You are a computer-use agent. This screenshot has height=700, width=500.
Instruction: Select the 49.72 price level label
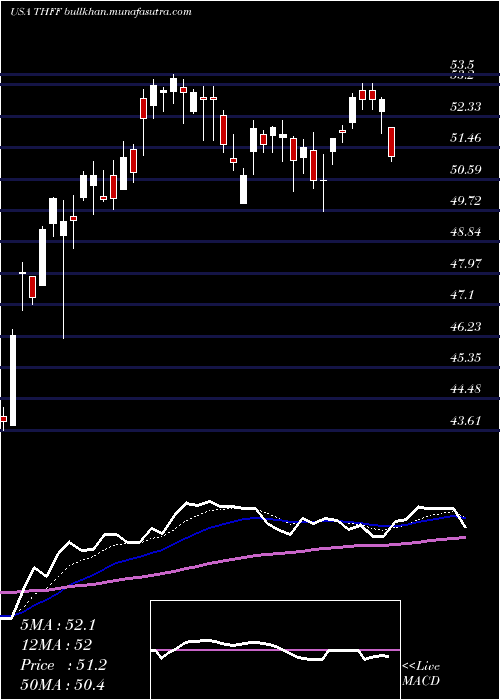tap(465, 200)
